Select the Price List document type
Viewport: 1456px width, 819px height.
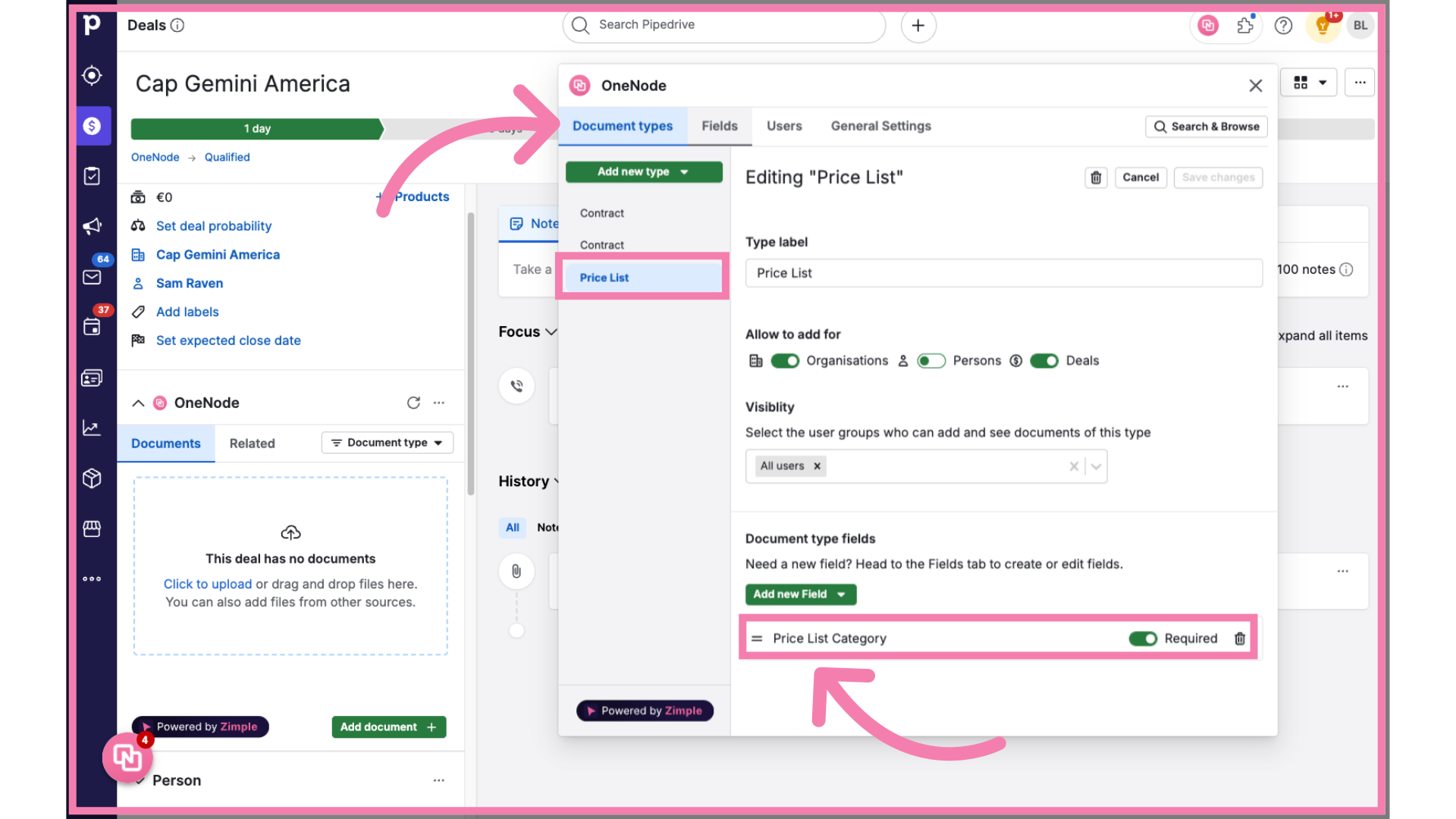click(x=642, y=278)
